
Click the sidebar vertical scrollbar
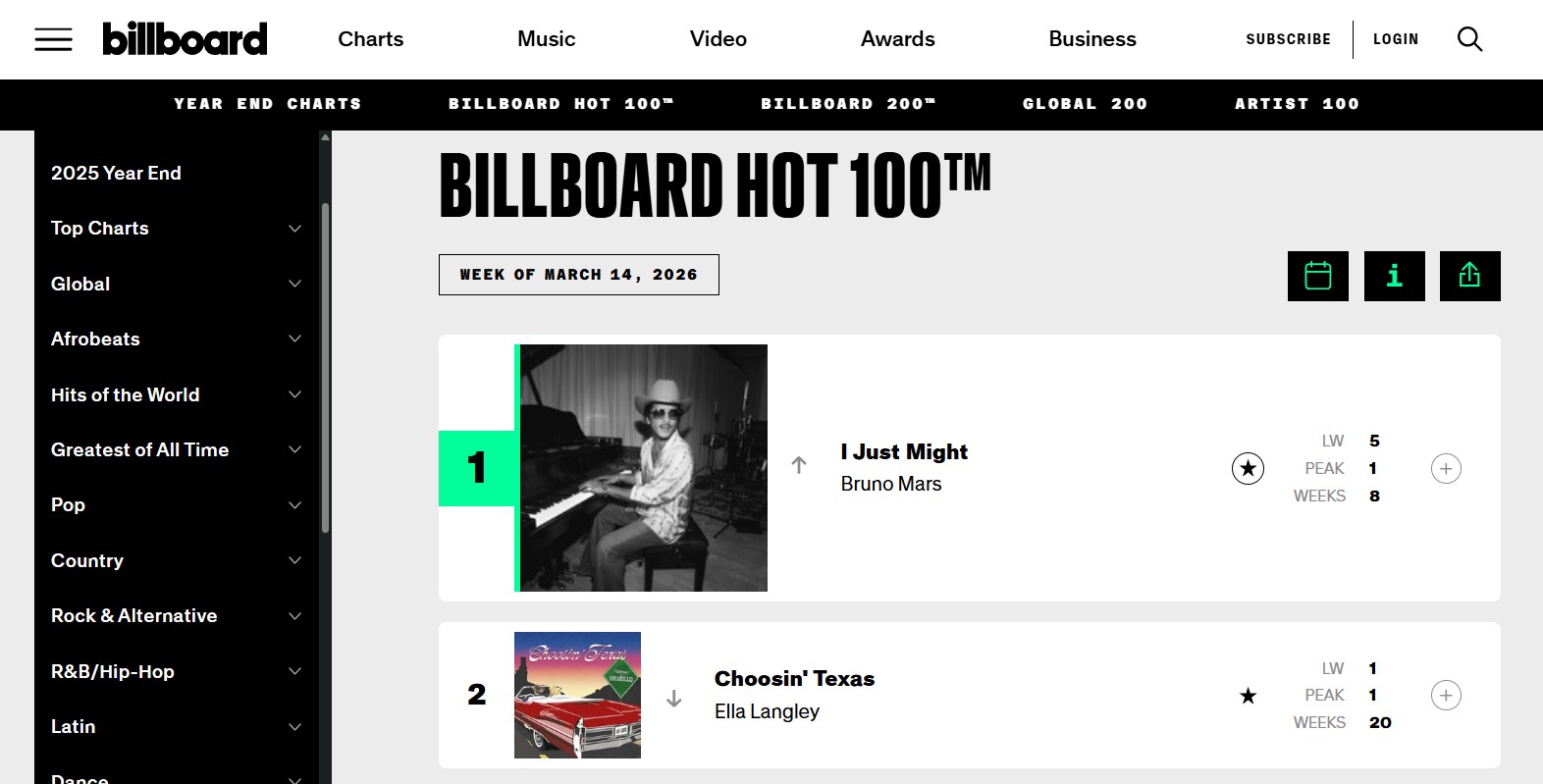click(325, 368)
